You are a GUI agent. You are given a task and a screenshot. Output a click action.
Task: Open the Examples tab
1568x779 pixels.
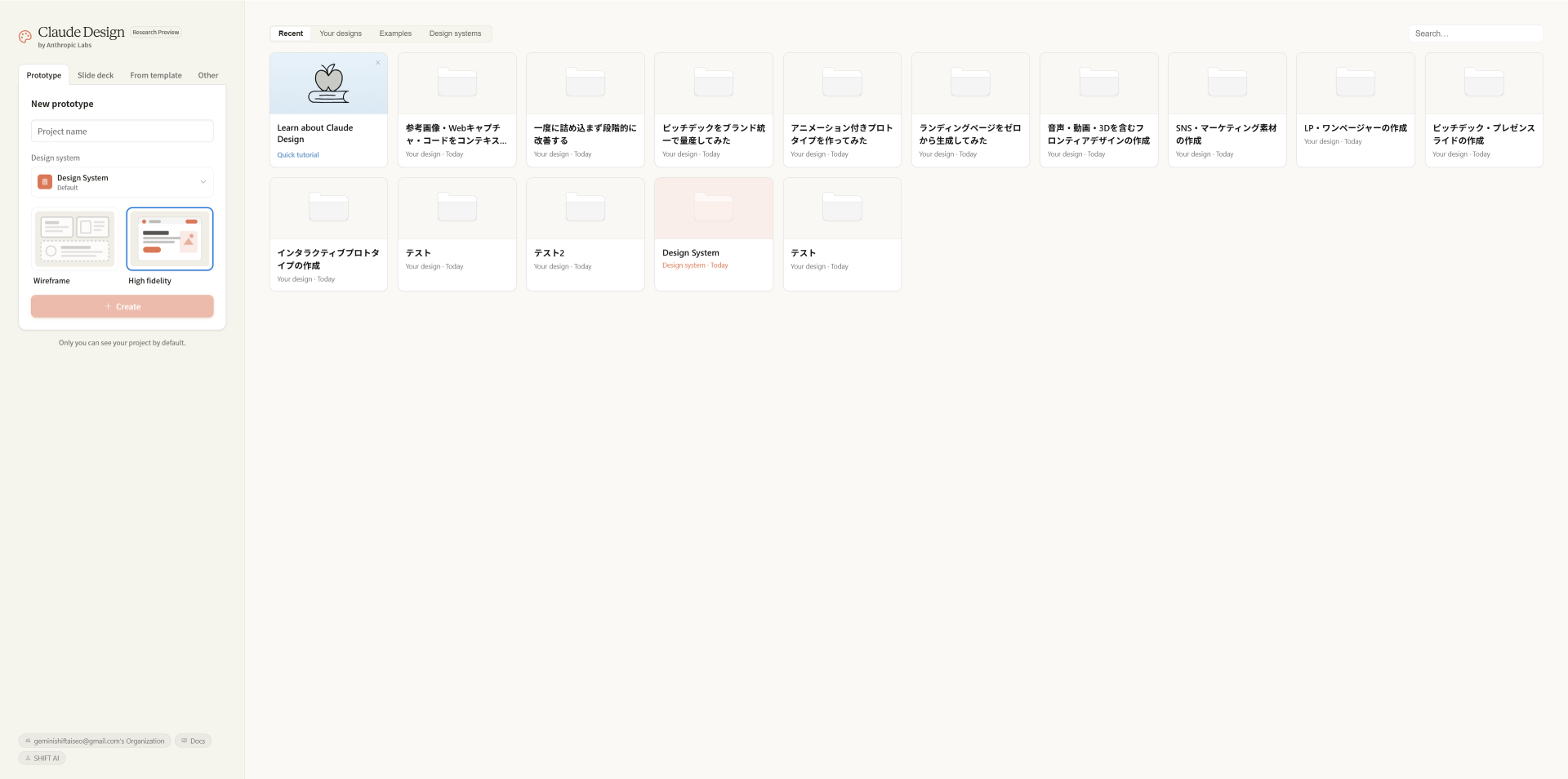point(395,33)
